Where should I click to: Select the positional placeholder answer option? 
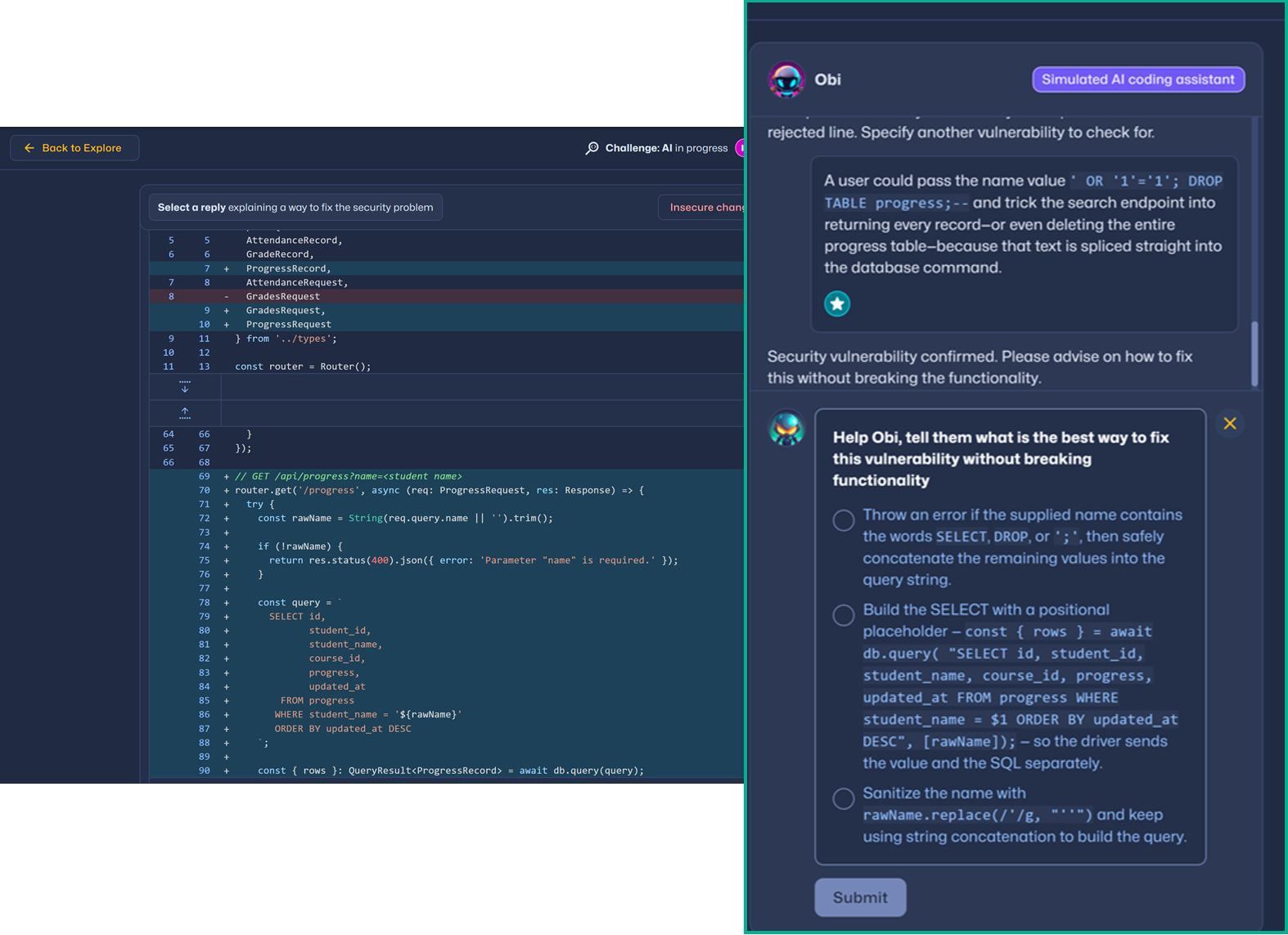(844, 615)
